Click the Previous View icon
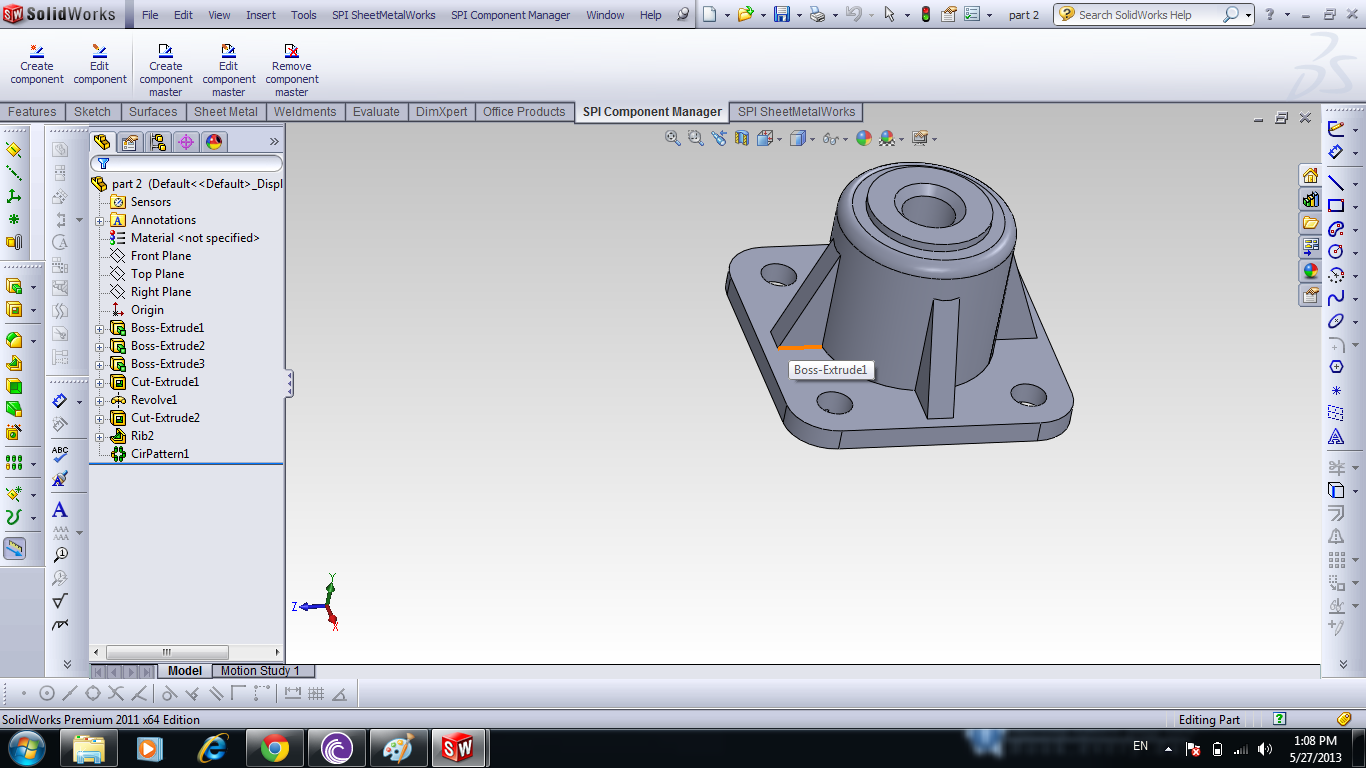The width and height of the screenshot is (1366, 768). [719, 139]
